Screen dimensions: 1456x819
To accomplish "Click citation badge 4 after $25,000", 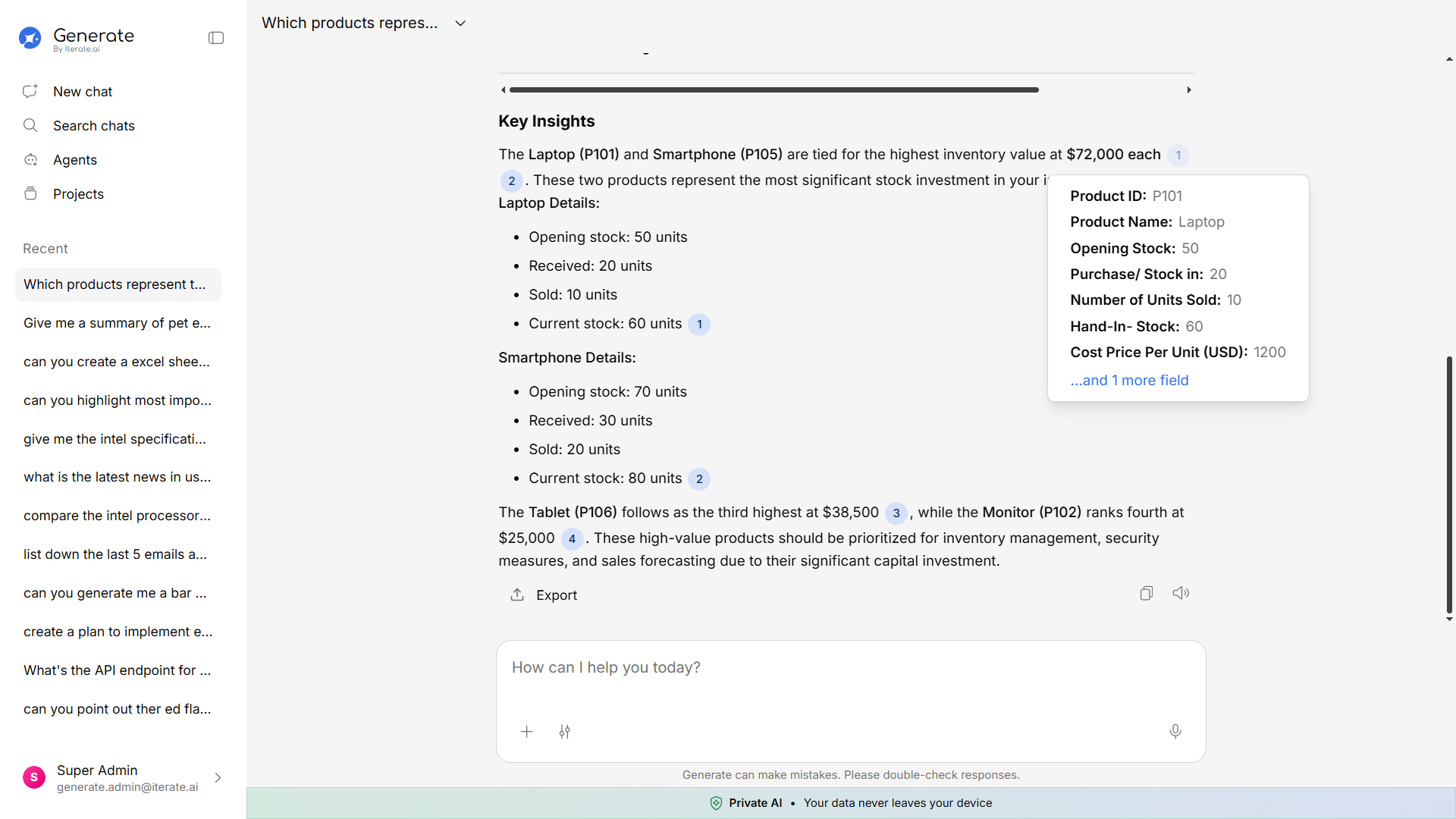I will pos(572,539).
